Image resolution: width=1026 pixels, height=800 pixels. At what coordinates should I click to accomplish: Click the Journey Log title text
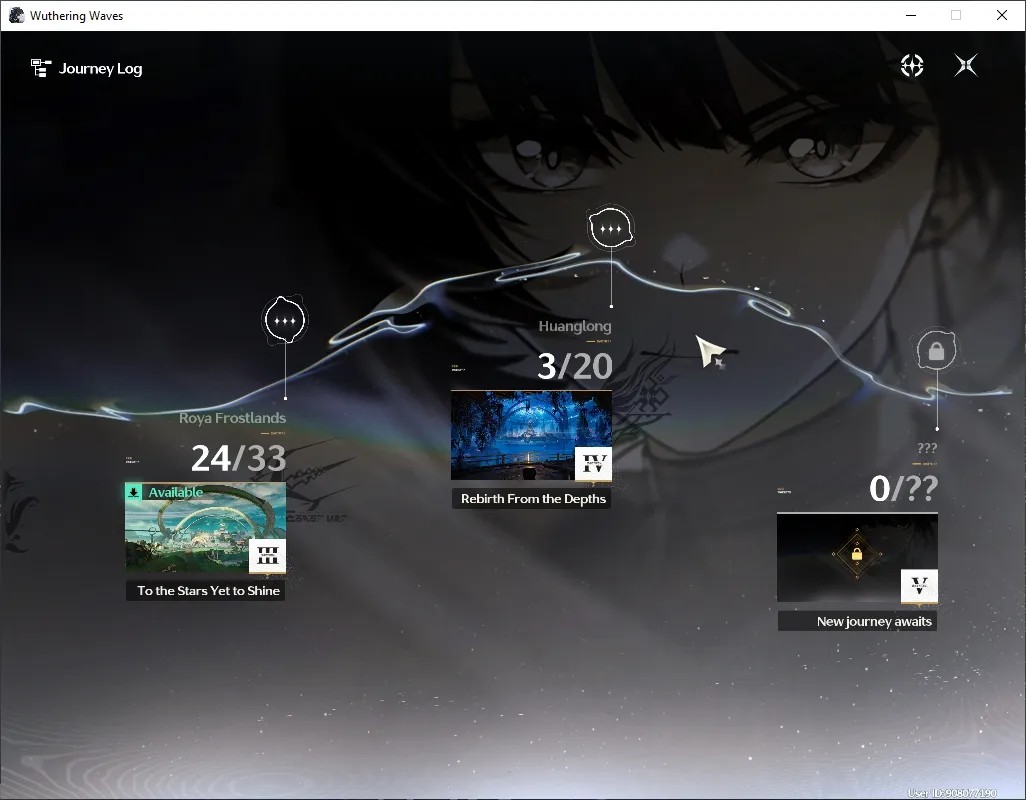[100, 69]
